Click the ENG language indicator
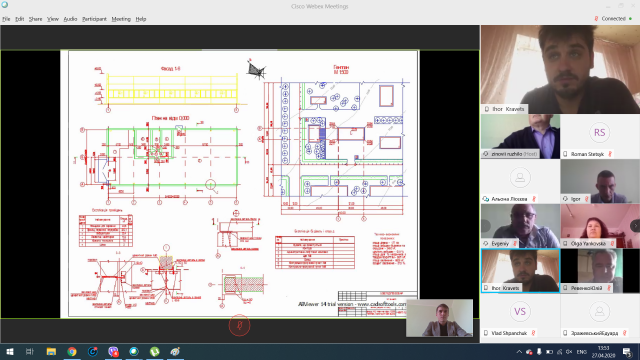The width and height of the screenshot is (640, 360). [582, 352]
